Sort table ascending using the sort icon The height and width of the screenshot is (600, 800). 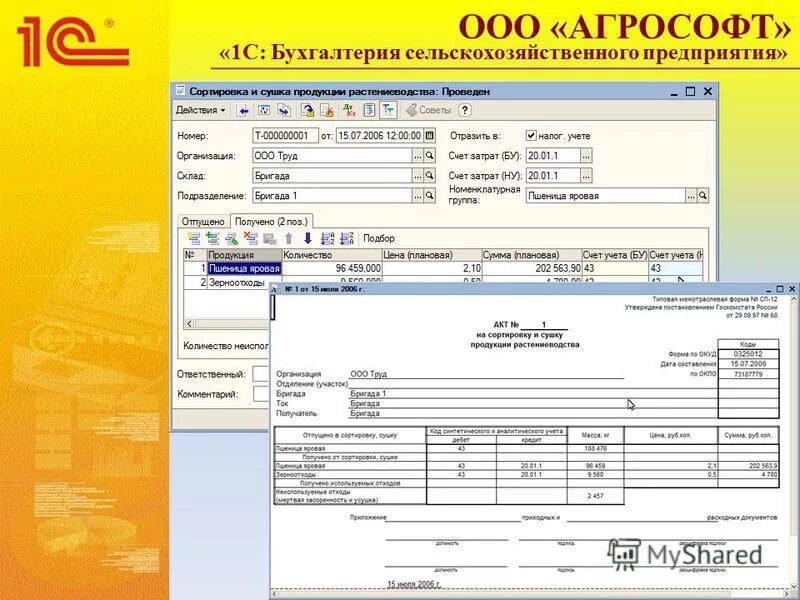click(327, 237)
